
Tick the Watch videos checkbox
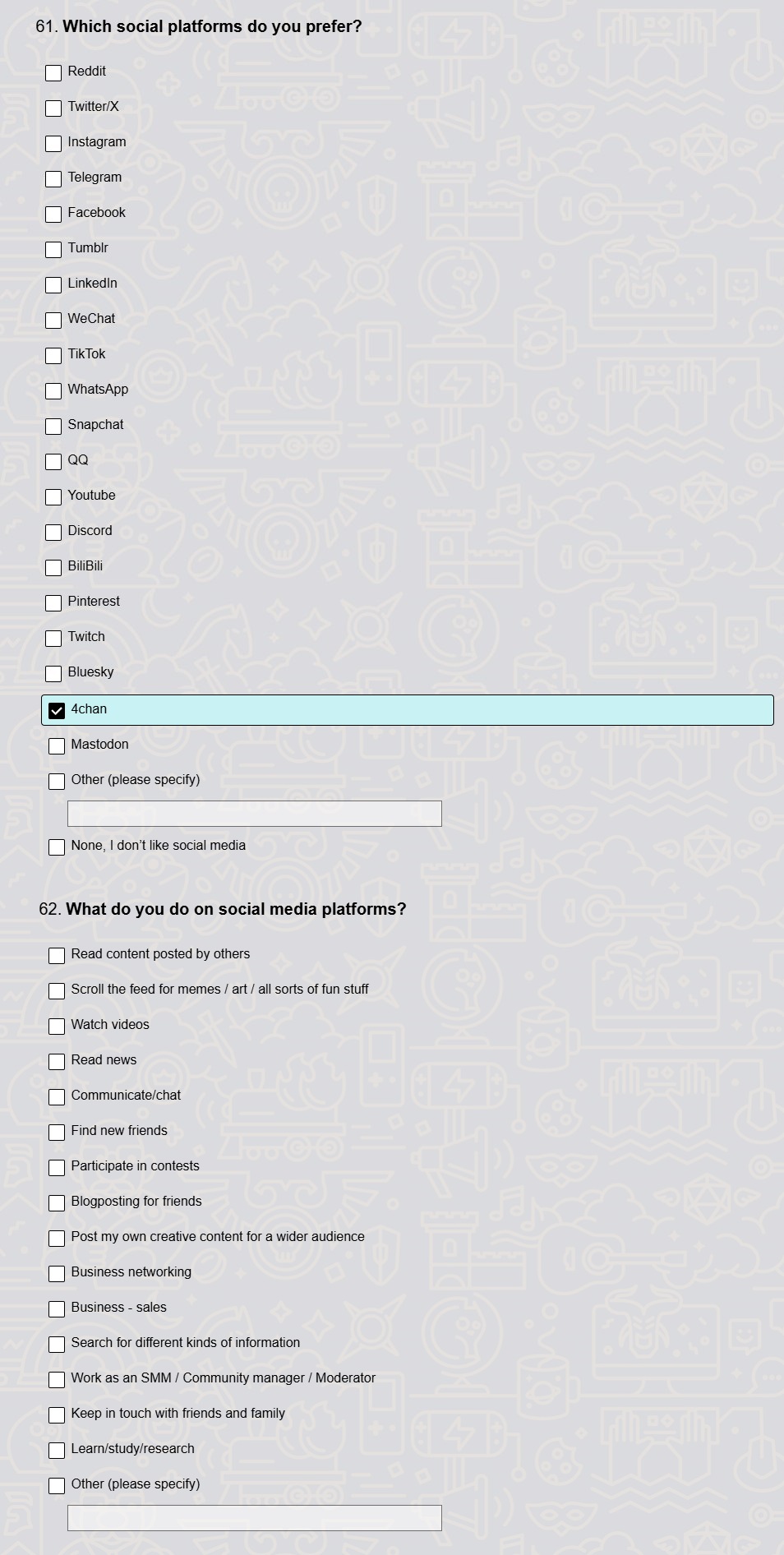[x=57, y=1027]
